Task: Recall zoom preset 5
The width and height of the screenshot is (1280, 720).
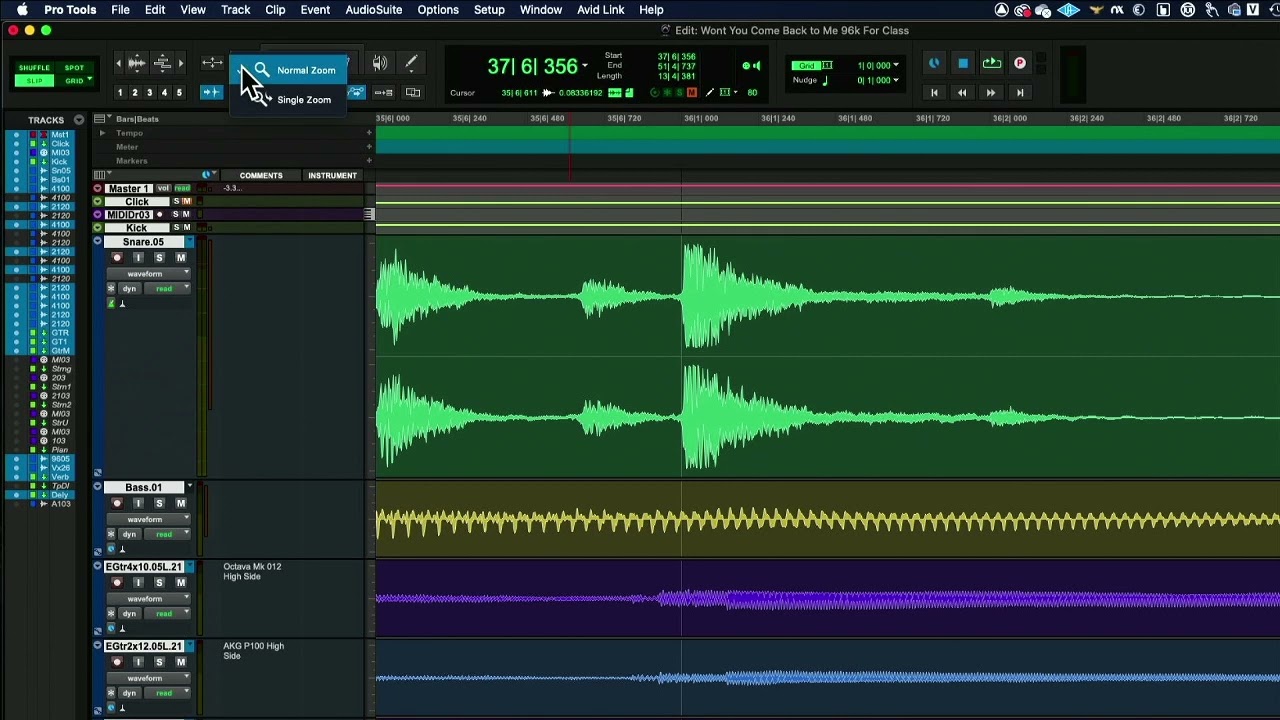Action: (179, 93)
